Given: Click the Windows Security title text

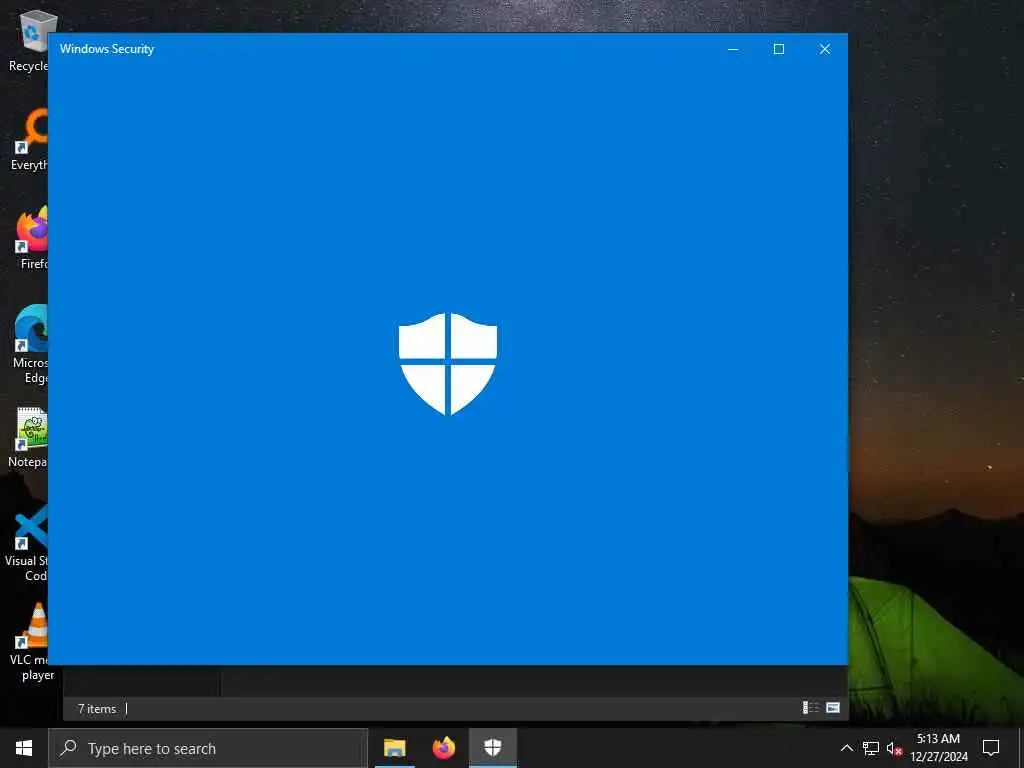Looking at the screenshot, I should click(107, 49).
